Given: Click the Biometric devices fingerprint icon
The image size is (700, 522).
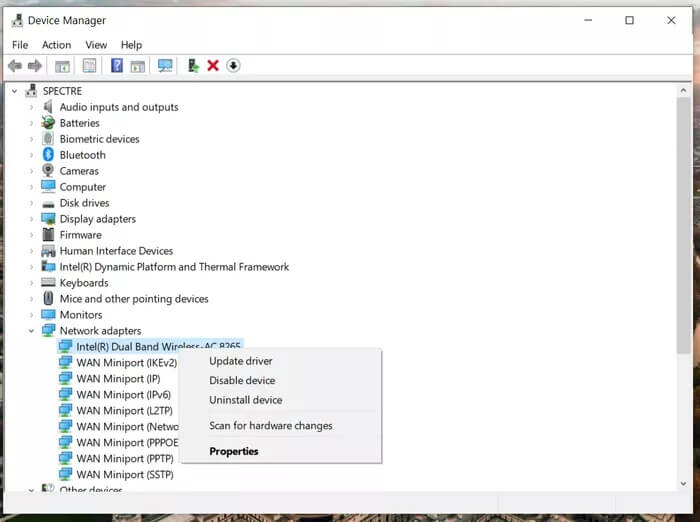Looking at the screenshot, I should tap(48, 138).
